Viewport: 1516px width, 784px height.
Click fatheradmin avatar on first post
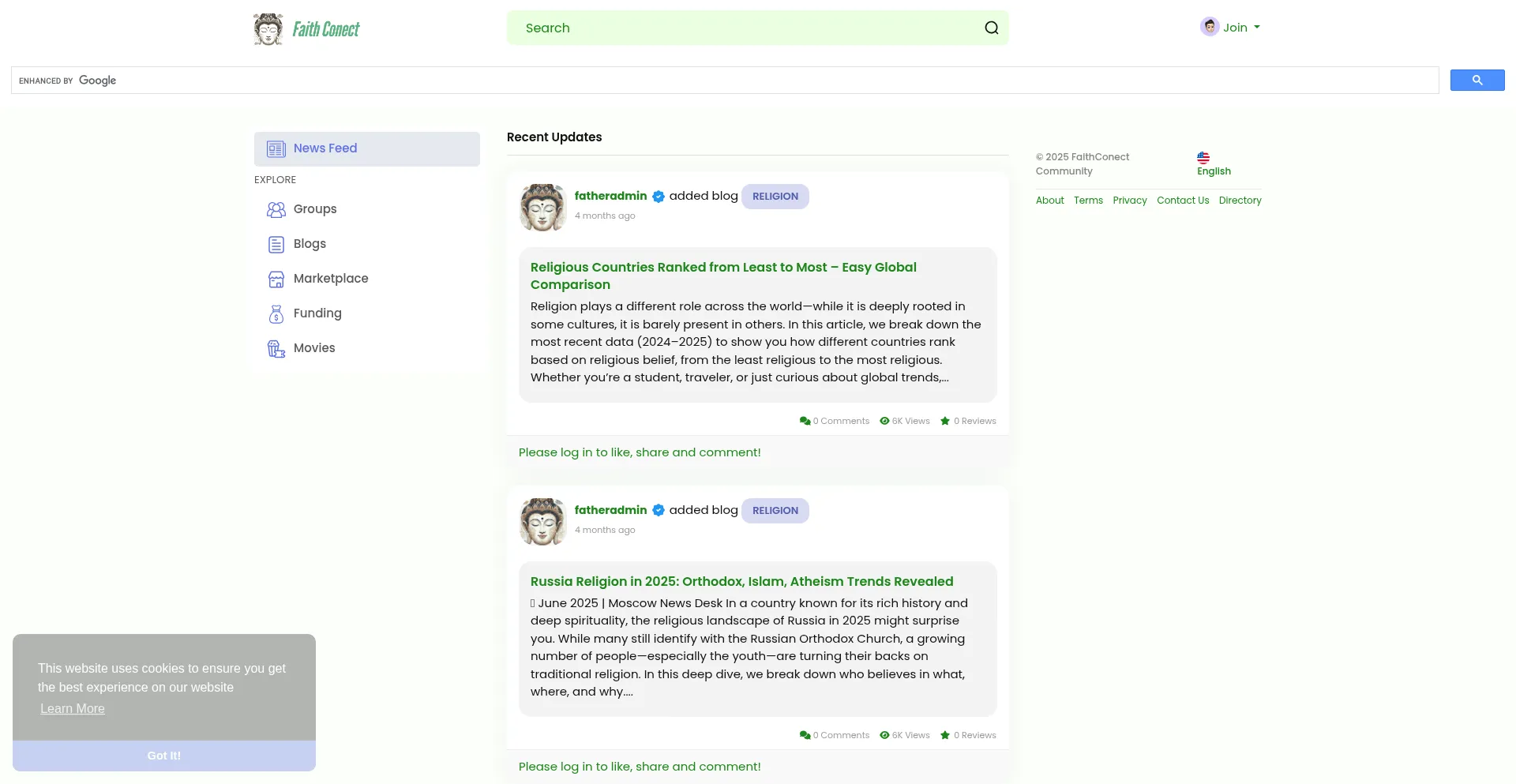click(543, 208)
